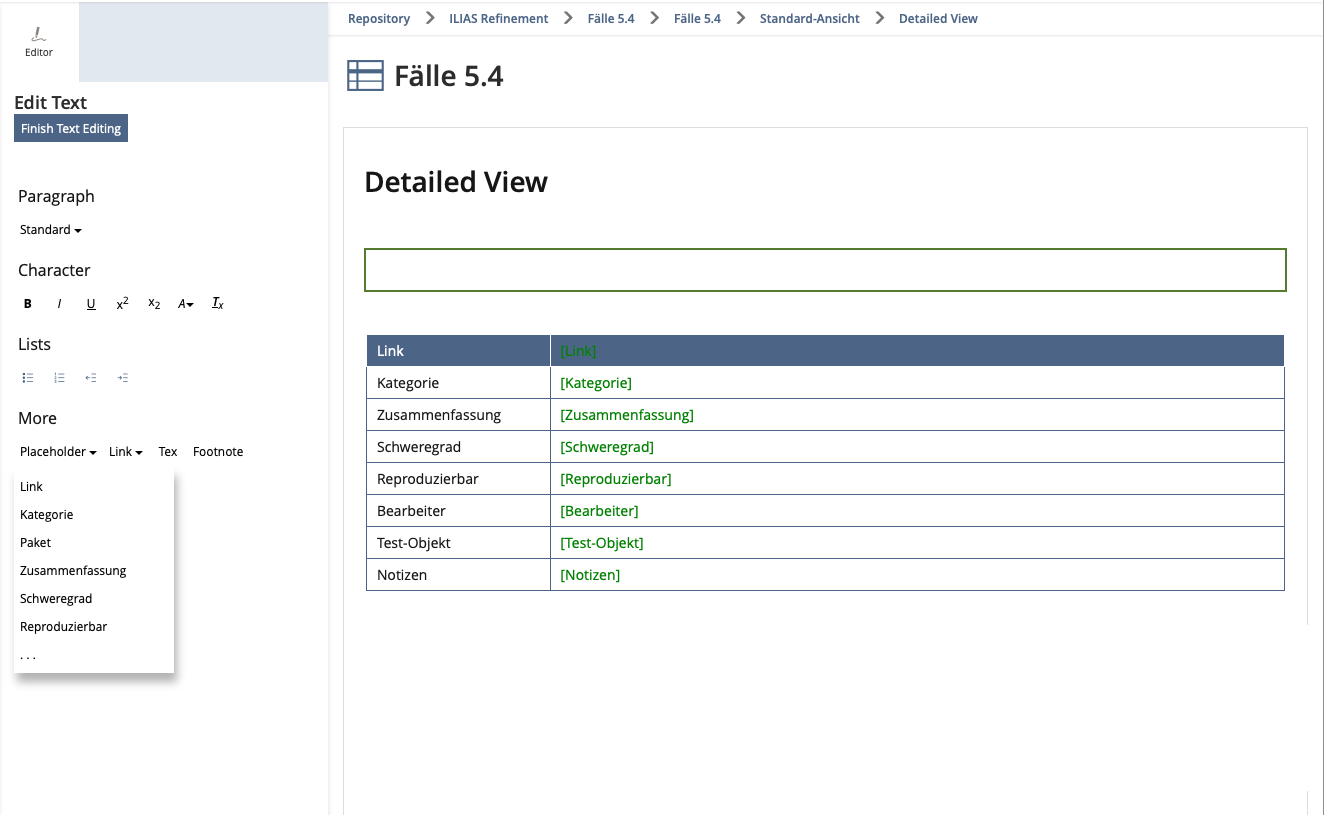
Task: Indent the list item
Action: [122, 378]
